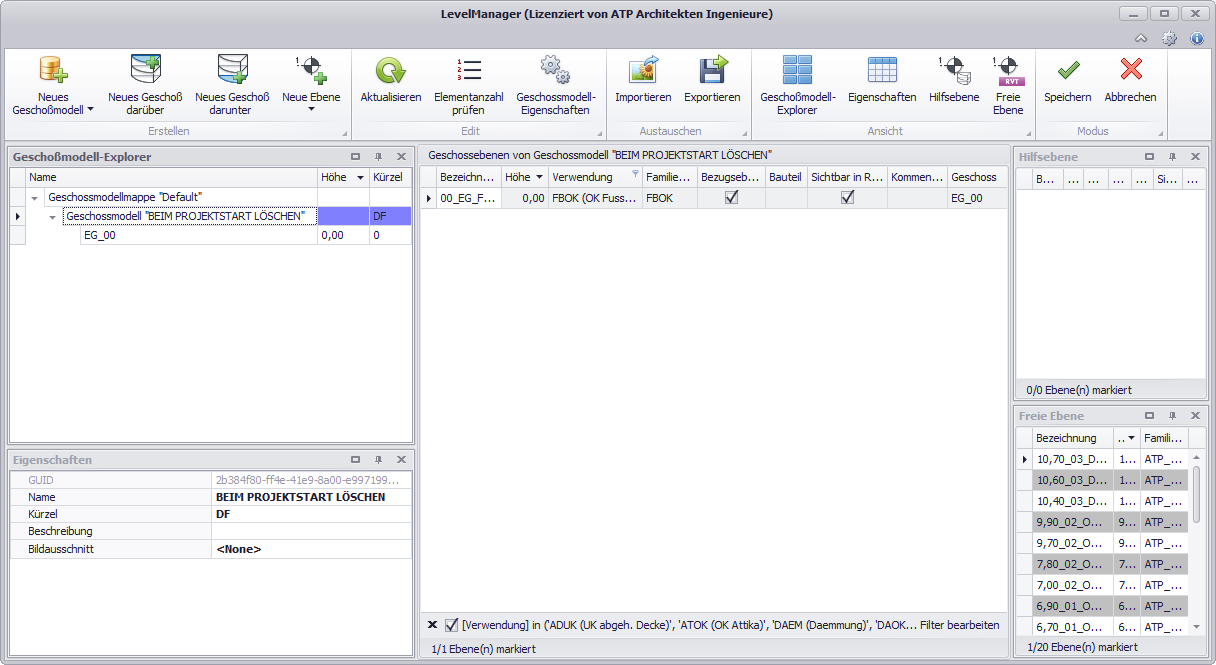Click the Exportieren disk icon
This screenshot has width=1216, height=665.
(x=712, y=70)
